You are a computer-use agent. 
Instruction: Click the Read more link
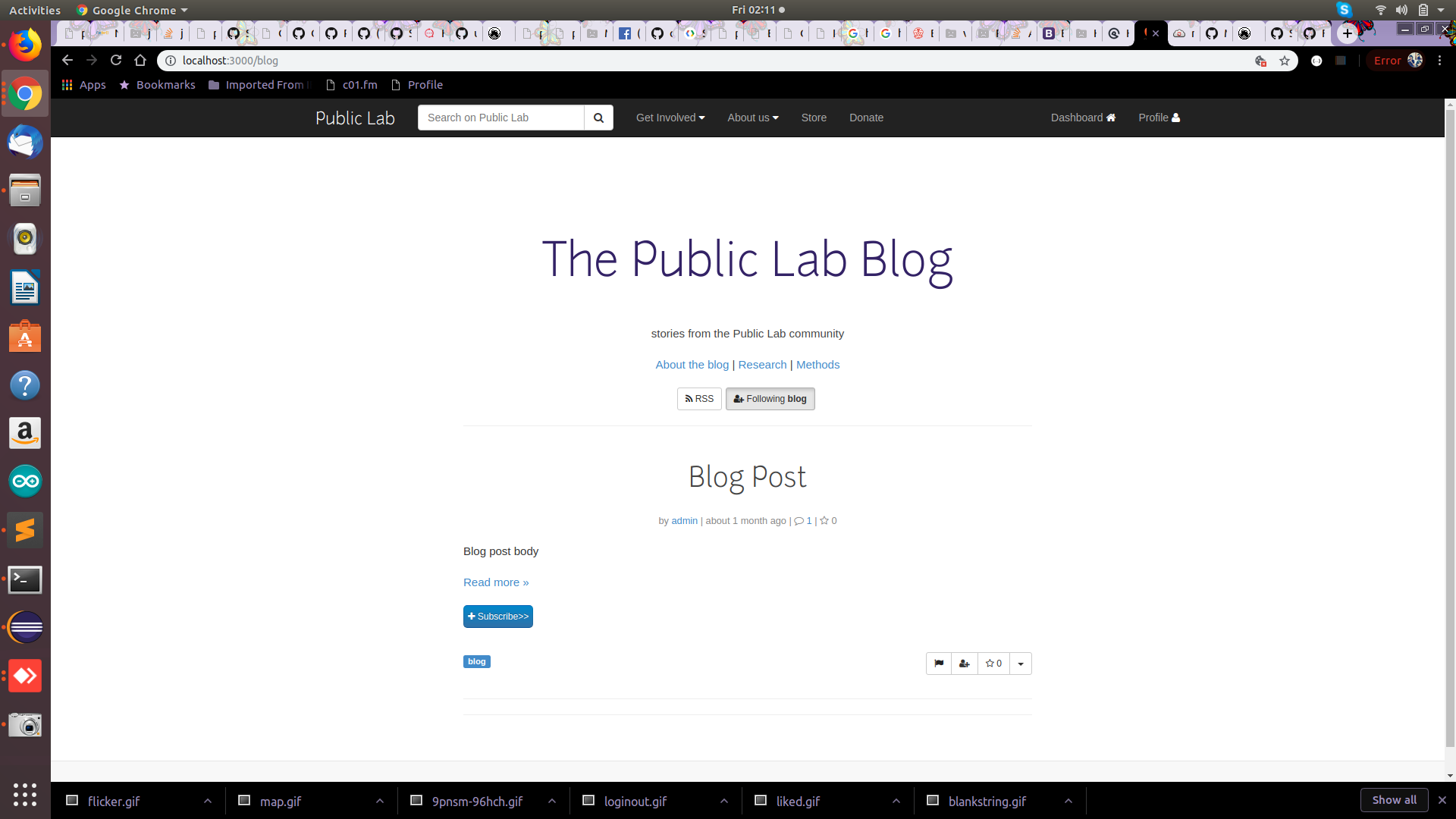tap(496, 582)
